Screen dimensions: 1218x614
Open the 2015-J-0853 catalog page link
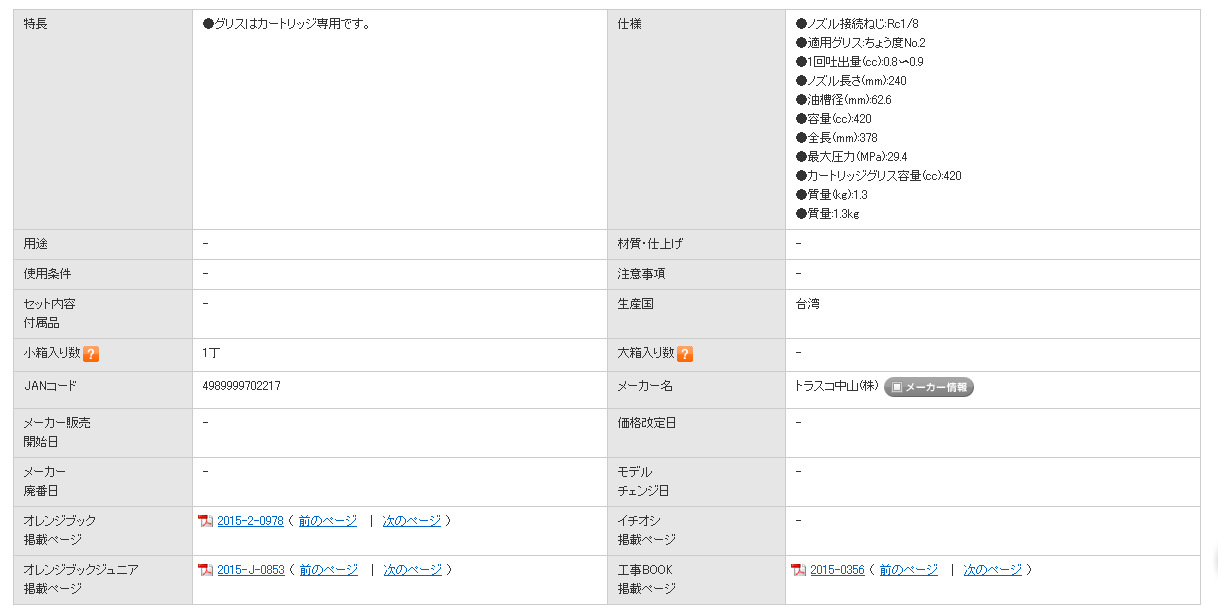[250, 570]
